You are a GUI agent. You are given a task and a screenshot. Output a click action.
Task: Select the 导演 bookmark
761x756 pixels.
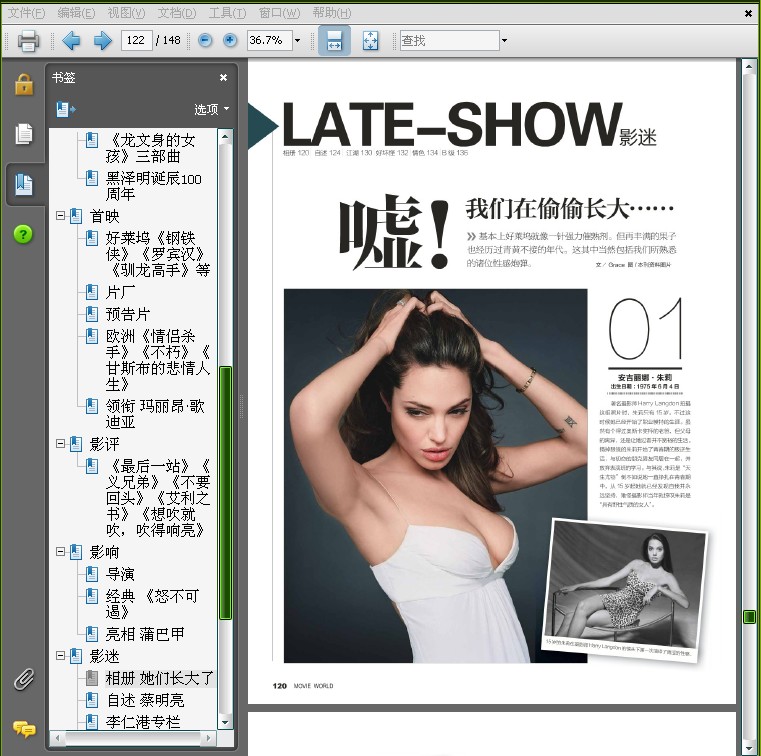click(120, 574)
